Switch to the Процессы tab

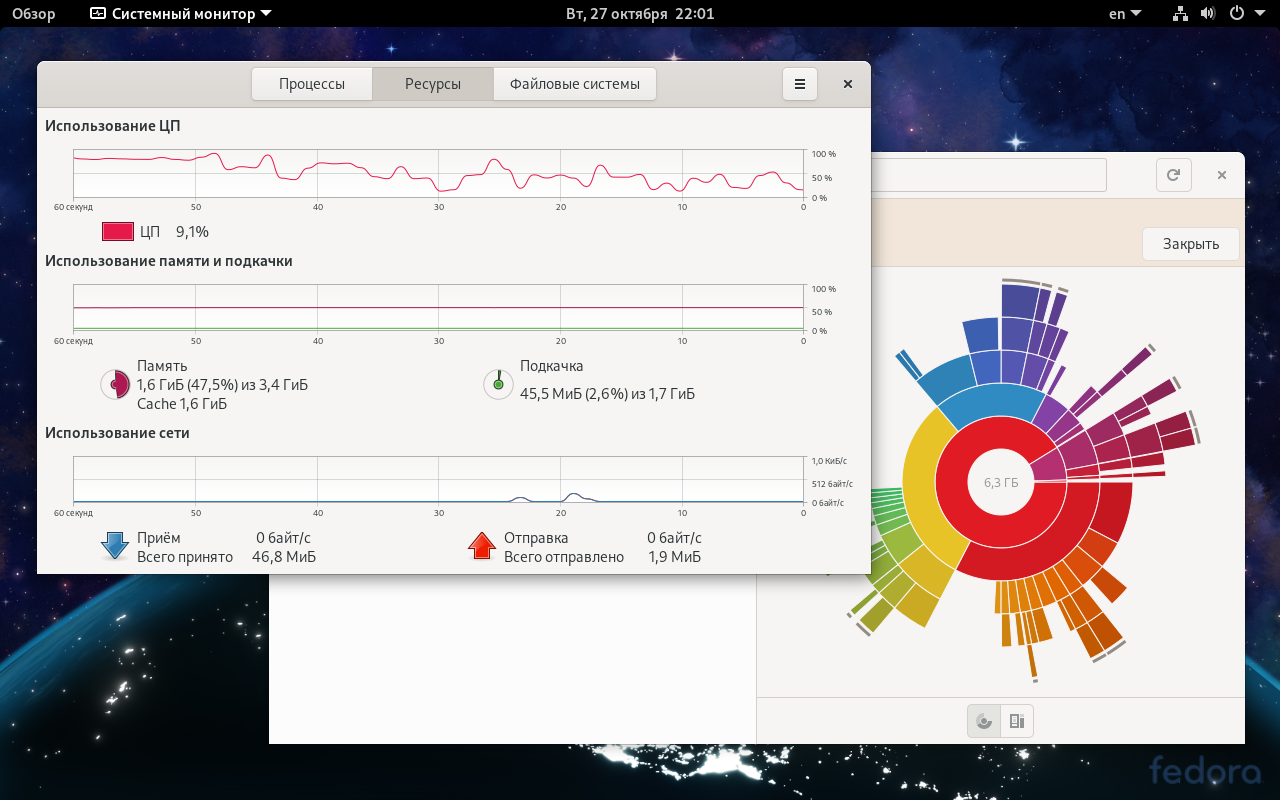311,84
